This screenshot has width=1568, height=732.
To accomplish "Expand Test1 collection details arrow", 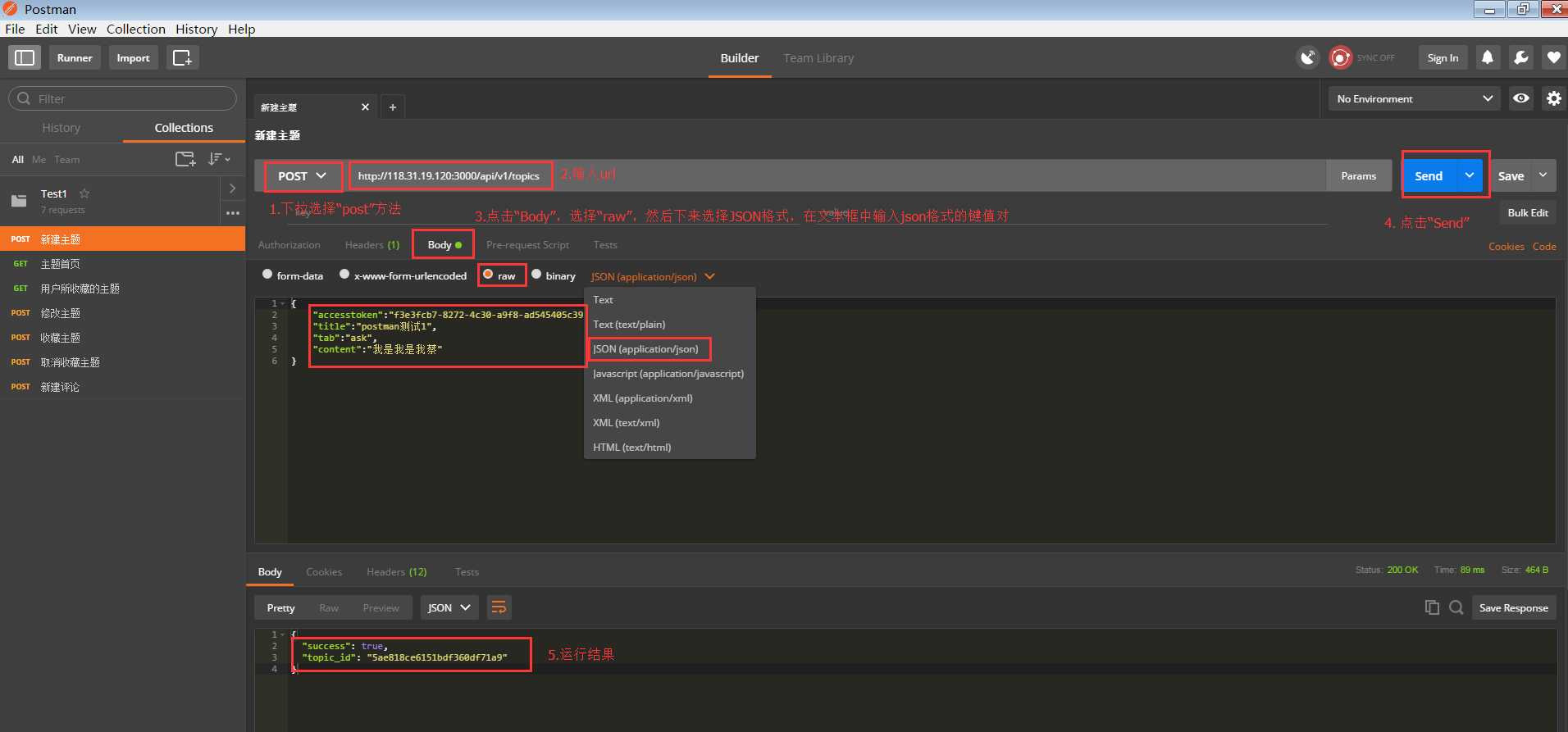I will coord(232,189).
